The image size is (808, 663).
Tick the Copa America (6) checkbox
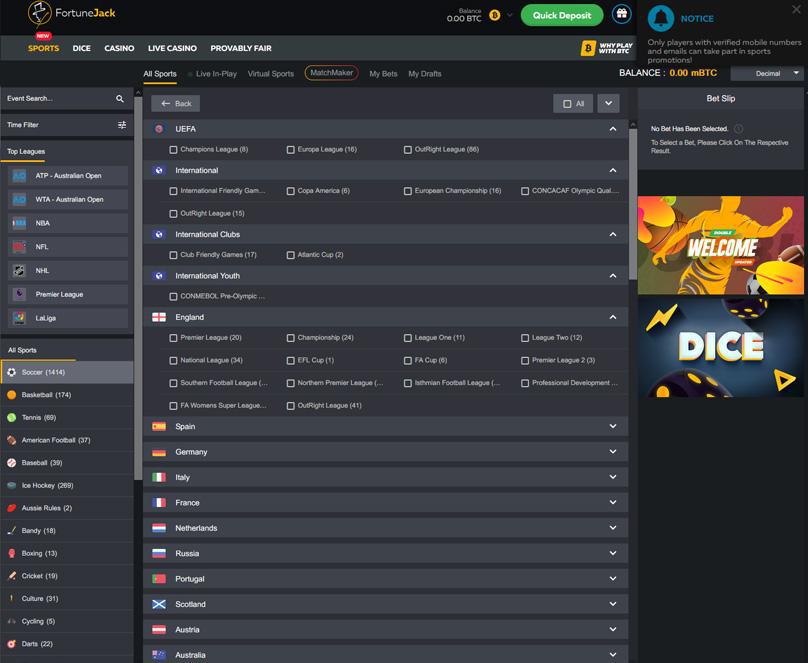(x=291, y=191)
